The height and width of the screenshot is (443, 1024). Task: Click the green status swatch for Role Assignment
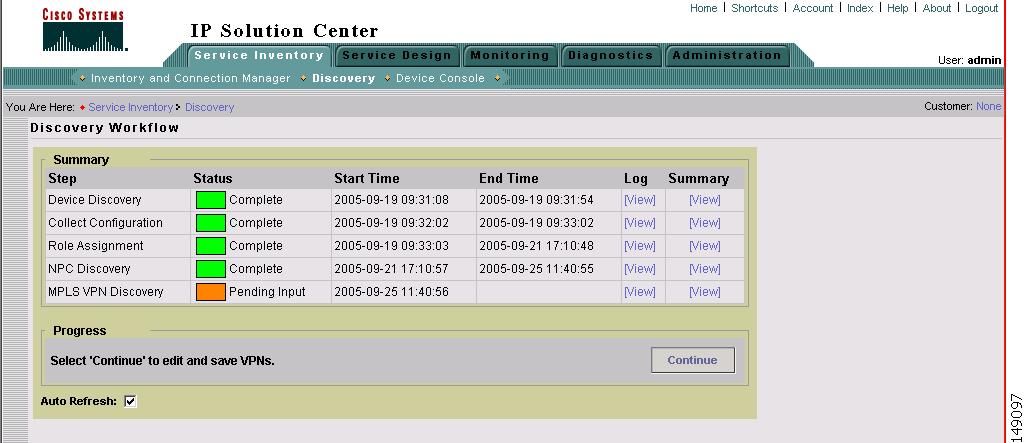click(x=210, y=246)
